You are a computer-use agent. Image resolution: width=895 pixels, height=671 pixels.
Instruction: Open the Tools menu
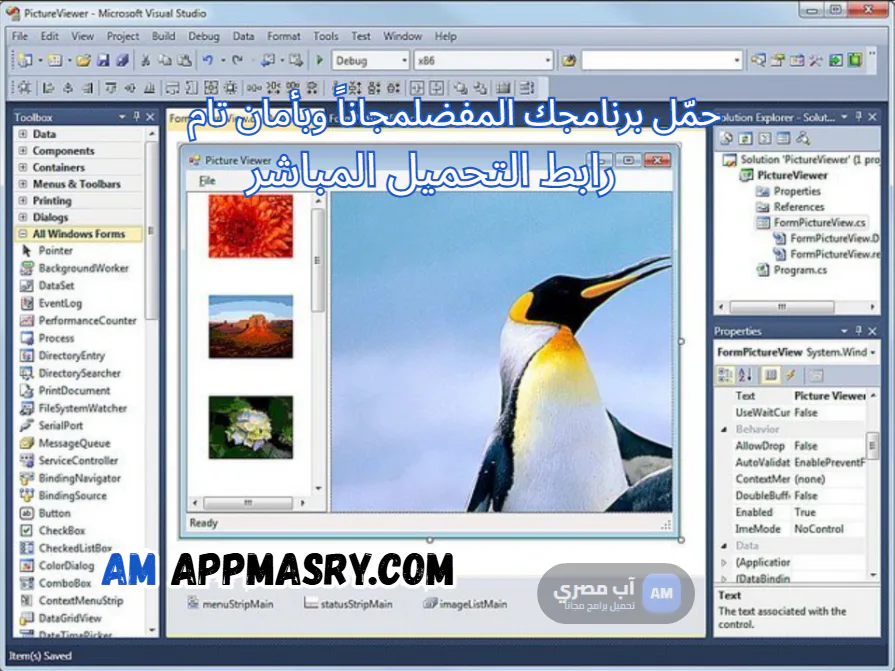(325, 36)
